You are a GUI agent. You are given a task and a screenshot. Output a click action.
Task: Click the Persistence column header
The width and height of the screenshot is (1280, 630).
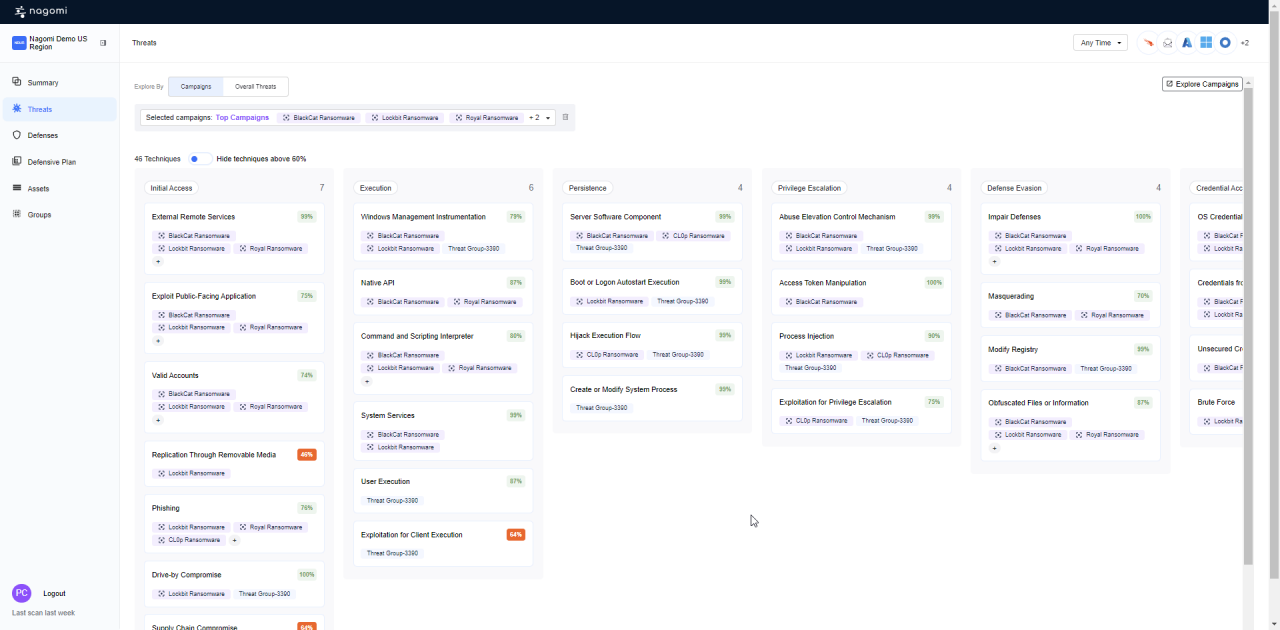coord(587,188)
